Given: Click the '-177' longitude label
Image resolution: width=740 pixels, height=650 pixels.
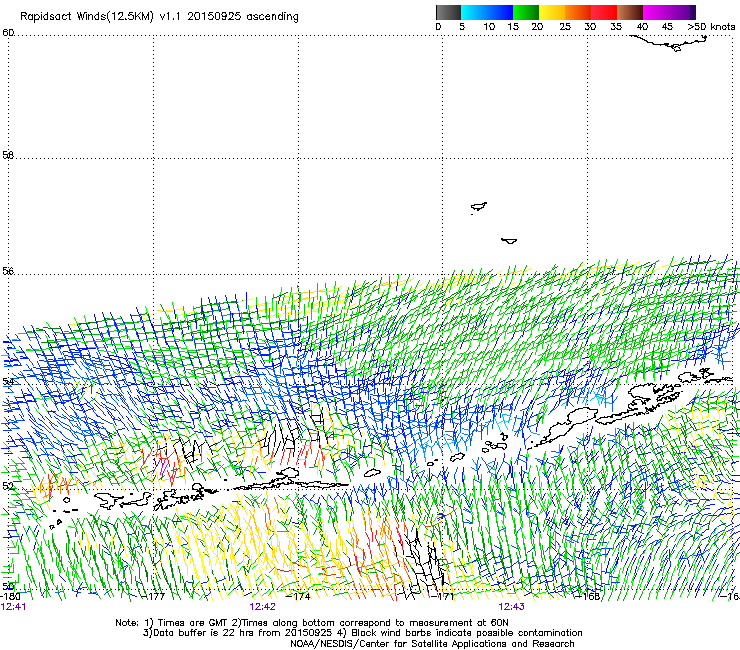Looking at the screenshot, I should [x=154, y=596].
